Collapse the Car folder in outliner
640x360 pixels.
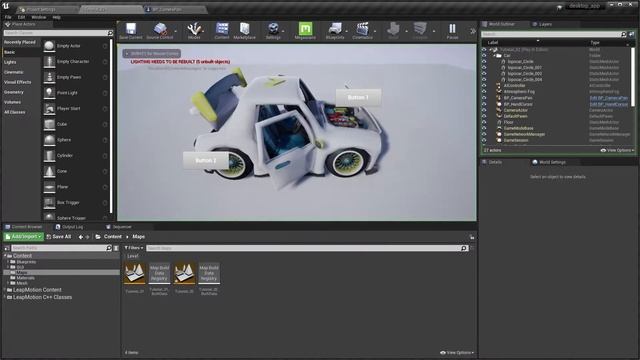point(495,56)
